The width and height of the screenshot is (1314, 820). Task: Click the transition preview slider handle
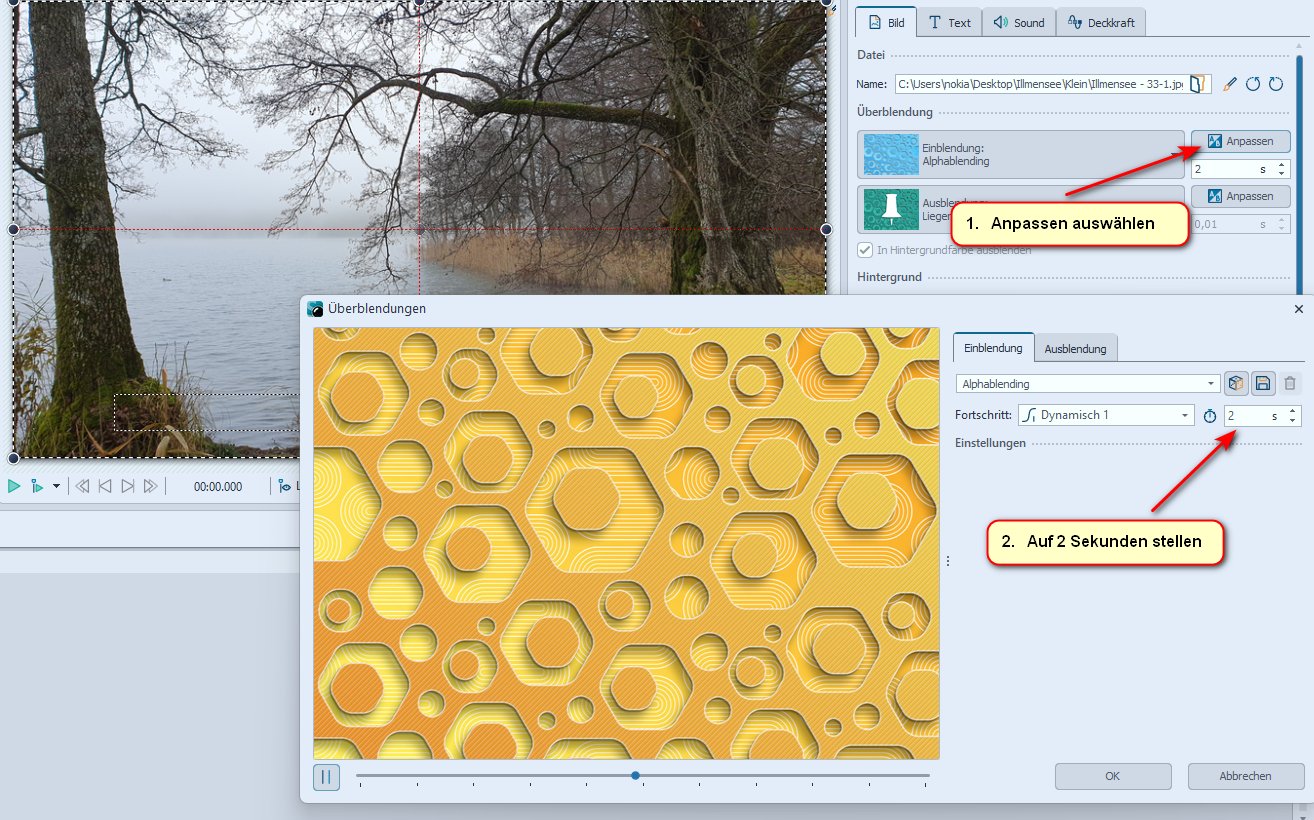635,775
